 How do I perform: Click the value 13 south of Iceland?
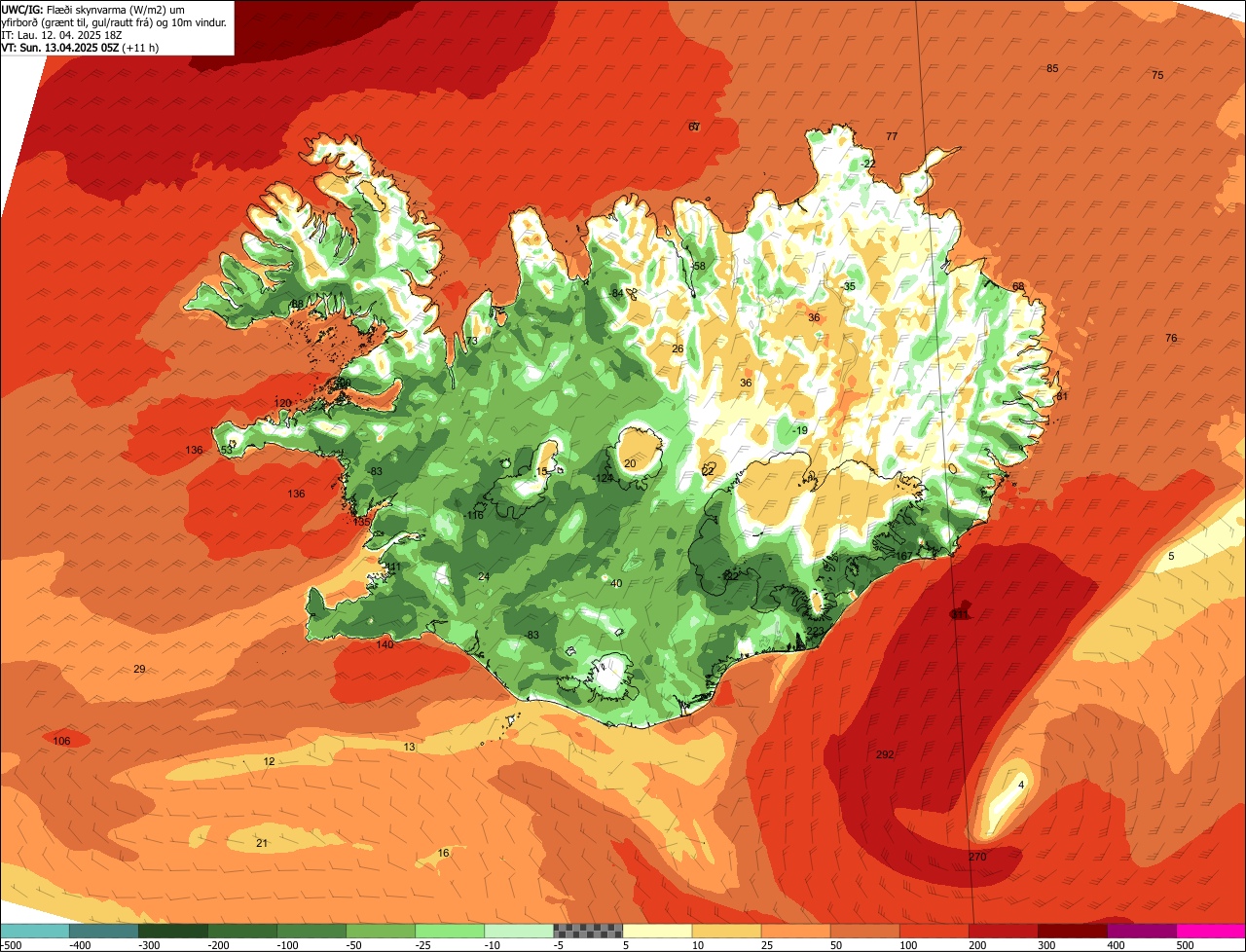coord(409,747)
